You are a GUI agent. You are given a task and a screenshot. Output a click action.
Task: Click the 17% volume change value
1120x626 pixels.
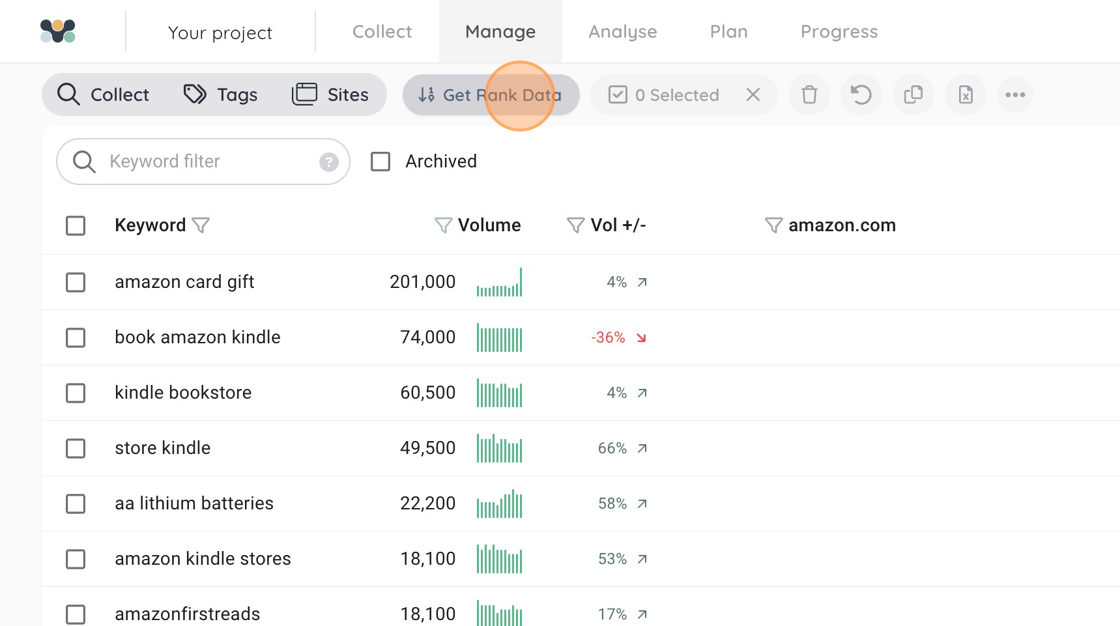pyautogui.click(x=612, y=614)
